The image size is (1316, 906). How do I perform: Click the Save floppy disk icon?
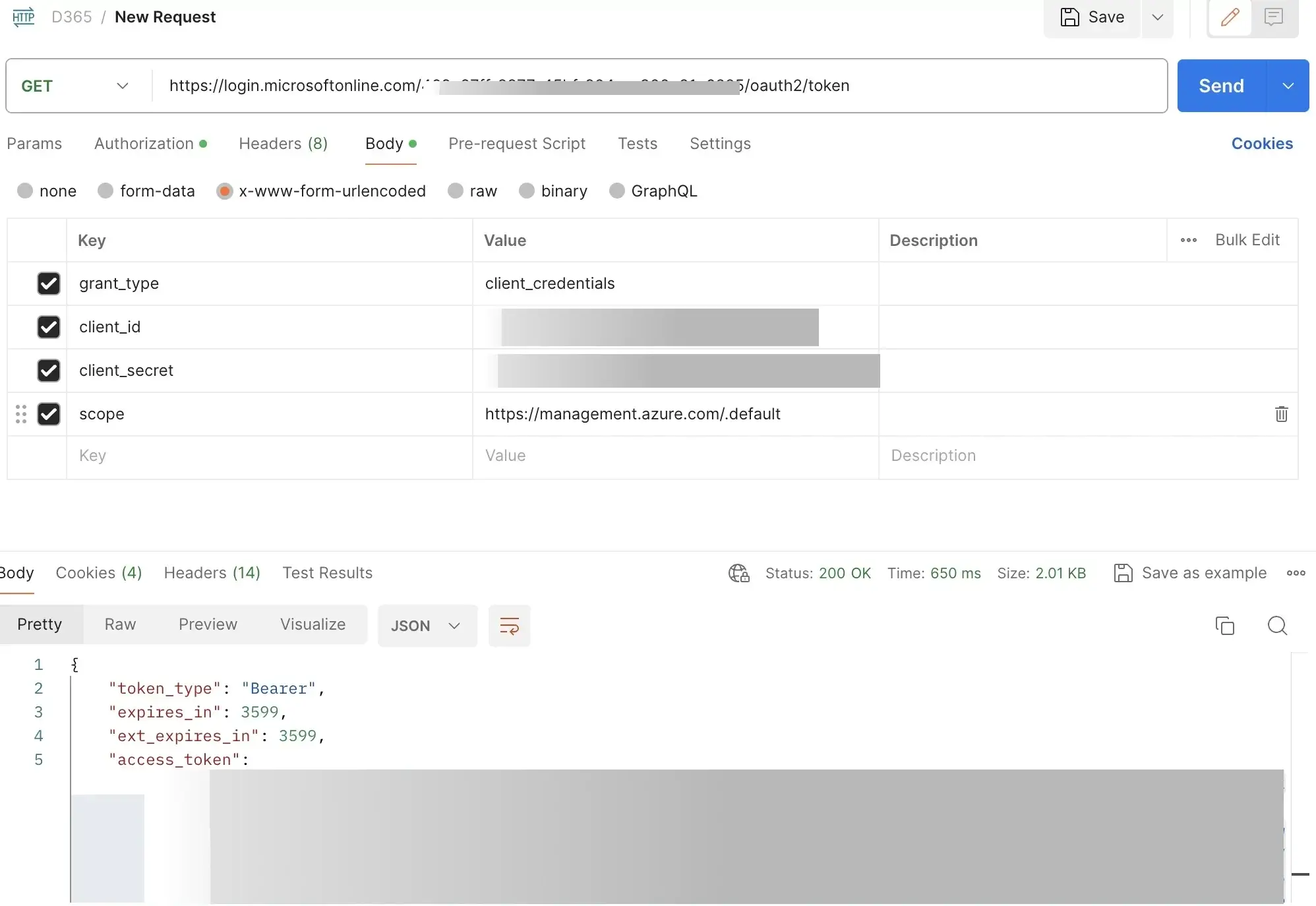tap(1069, 17)
